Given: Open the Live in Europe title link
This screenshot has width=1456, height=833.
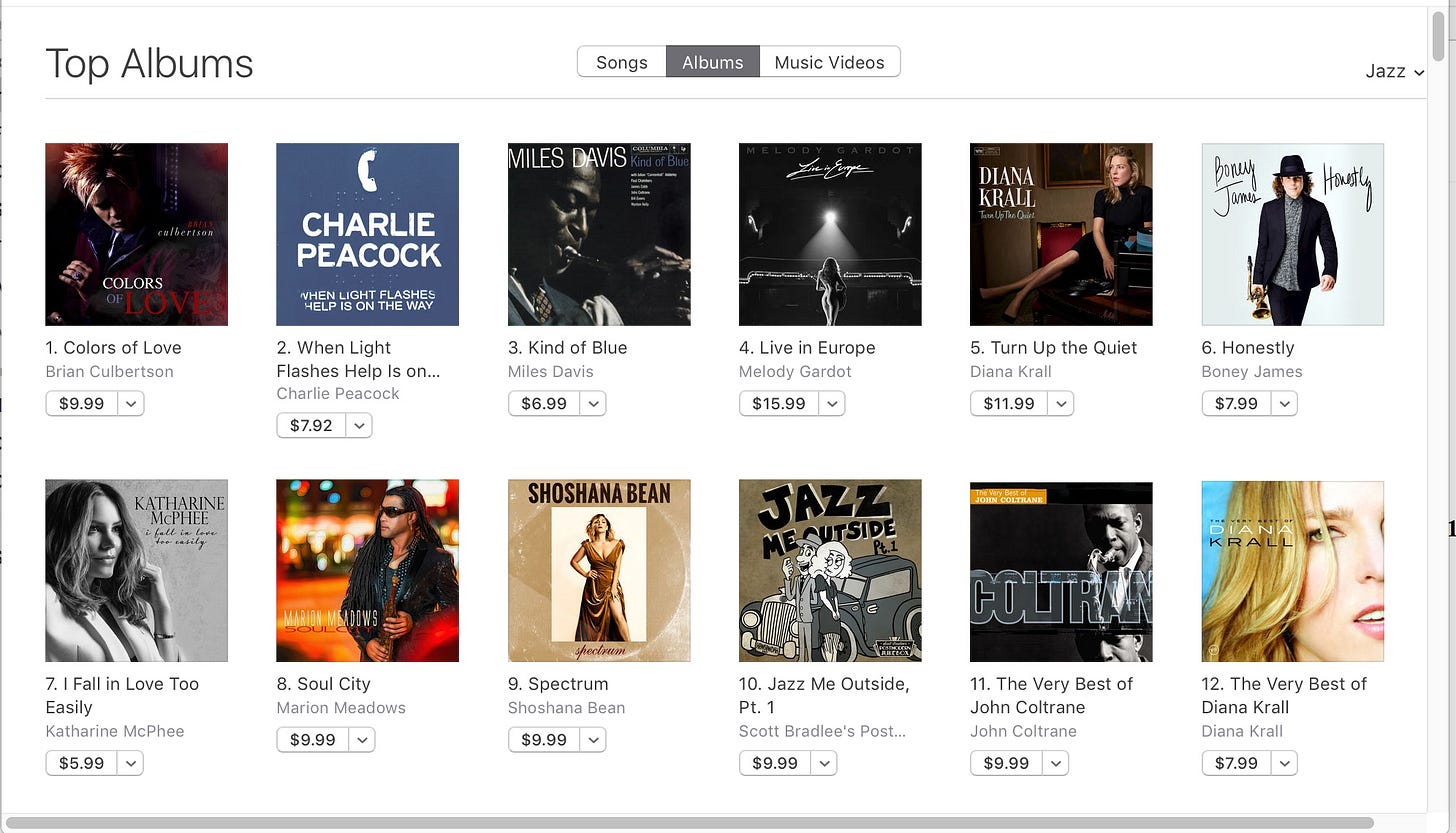Looking at the screenshot, I should [x=807, y=348].
